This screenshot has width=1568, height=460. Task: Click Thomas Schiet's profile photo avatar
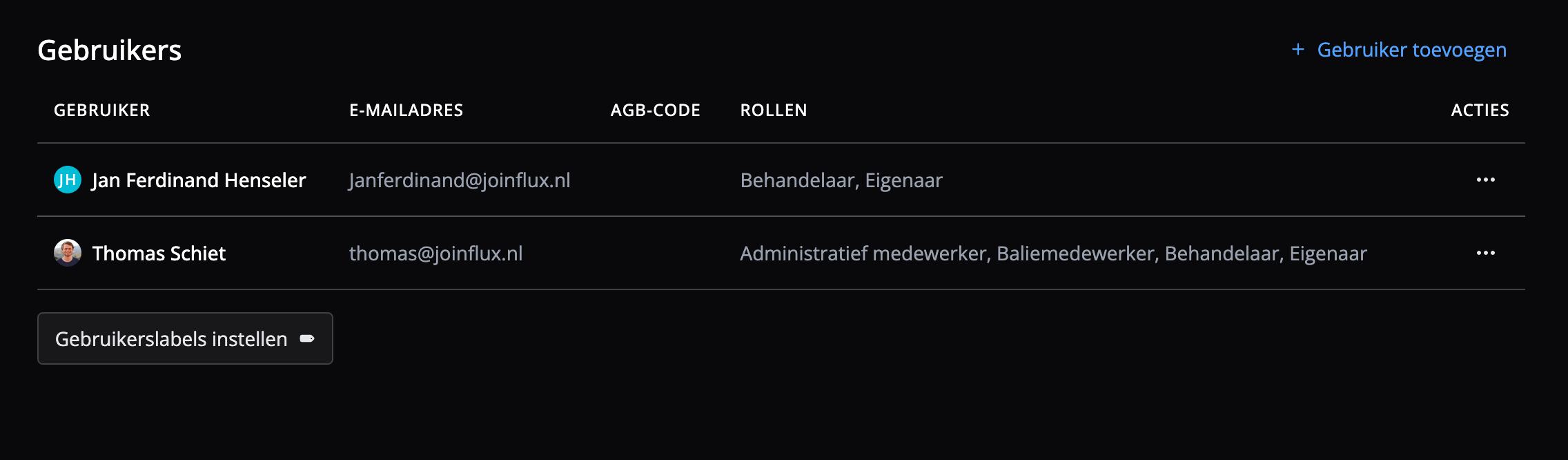click(x=68, y=253)
